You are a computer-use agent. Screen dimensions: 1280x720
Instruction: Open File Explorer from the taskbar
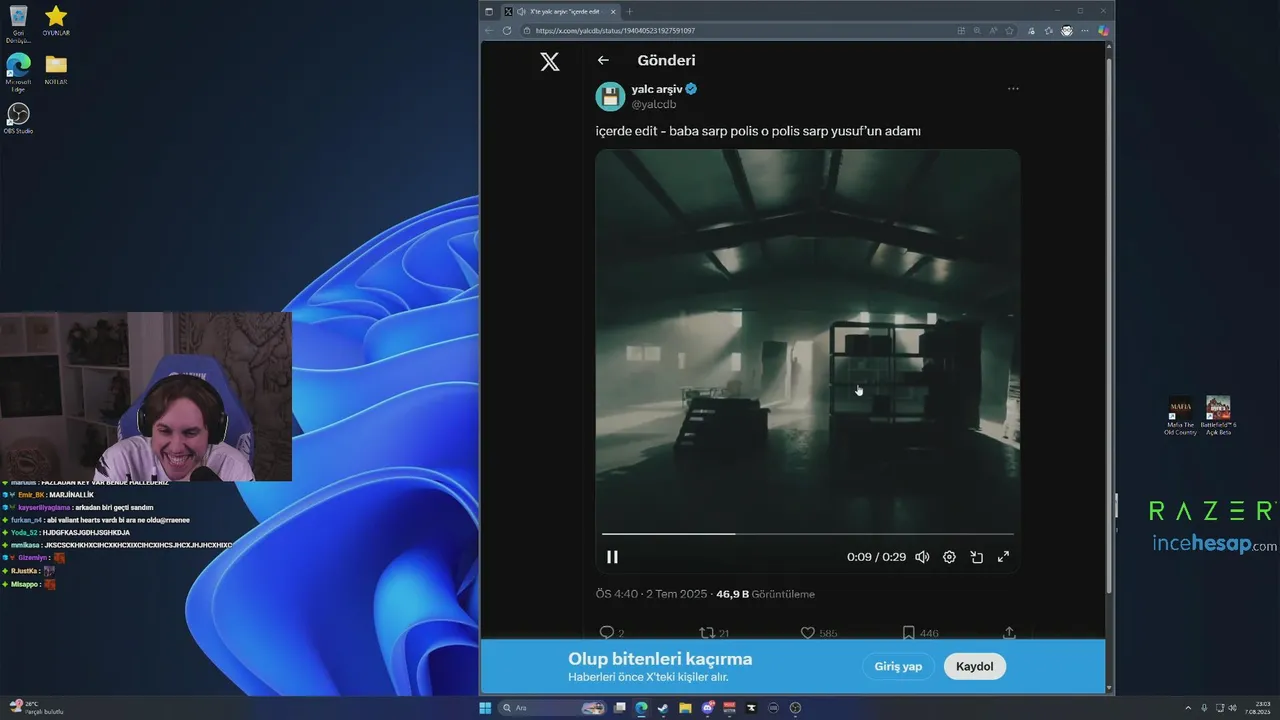point(685,708)
